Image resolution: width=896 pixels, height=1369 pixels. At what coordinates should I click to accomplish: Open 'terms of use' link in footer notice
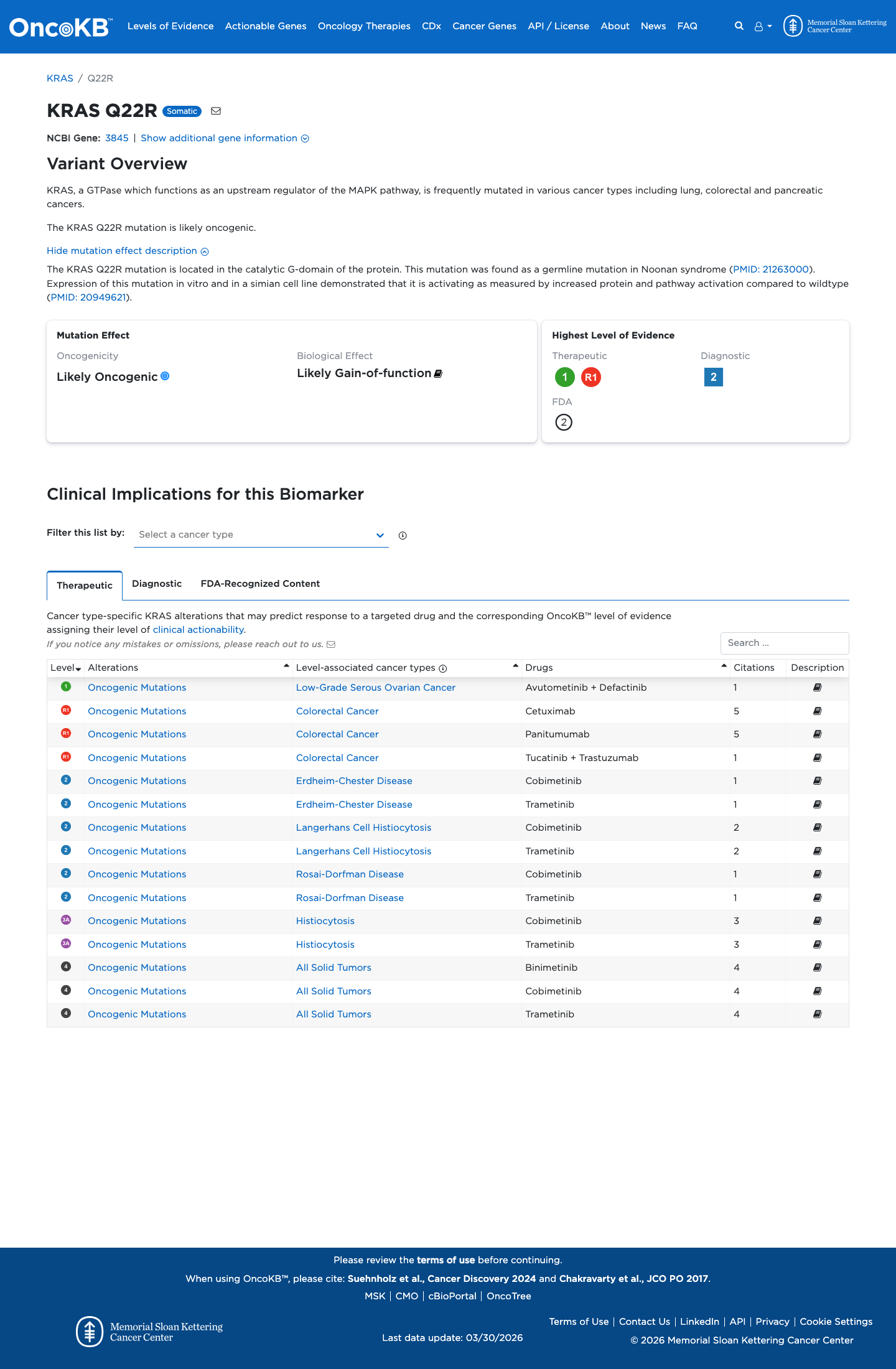[446, 1260]
